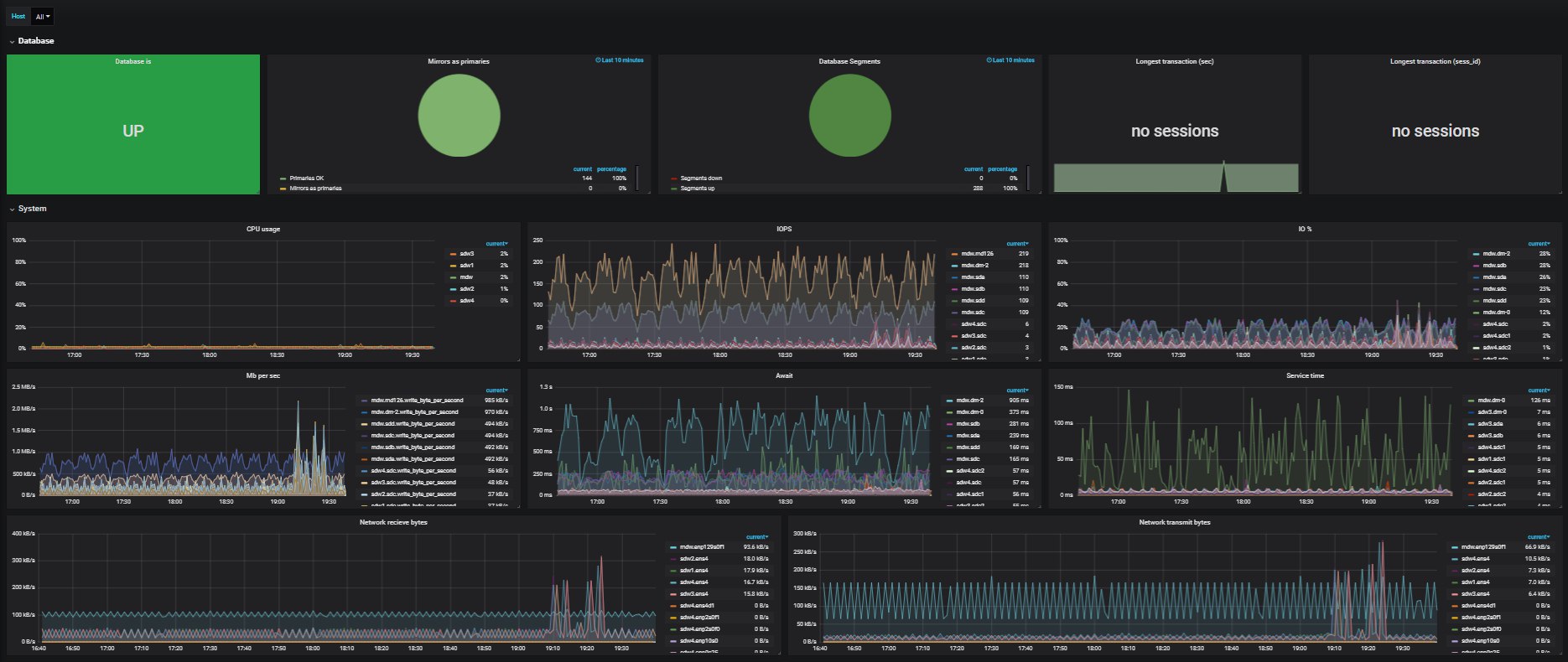Image resolution: width=1568 pixels, height=662 pixels.
Task: Click the Network recieve bytes panel title
Action: (x=393, y=522)
